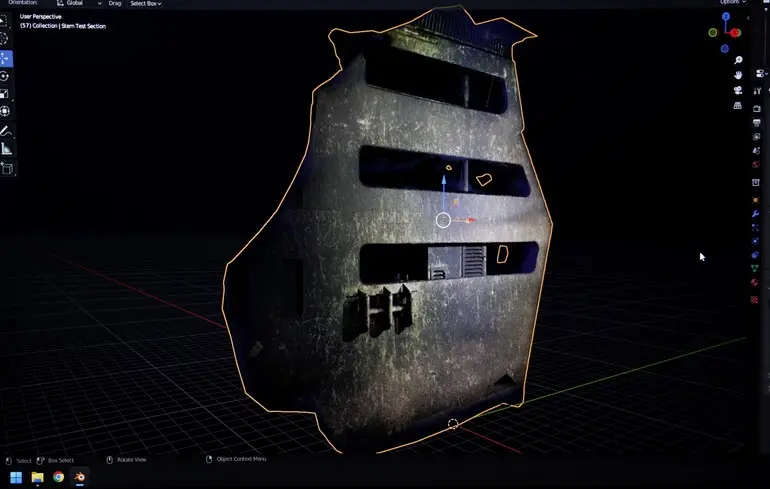Click the viewport zoom magnifier icon
This screenshot has height=489, width=770.
[737, 60]
